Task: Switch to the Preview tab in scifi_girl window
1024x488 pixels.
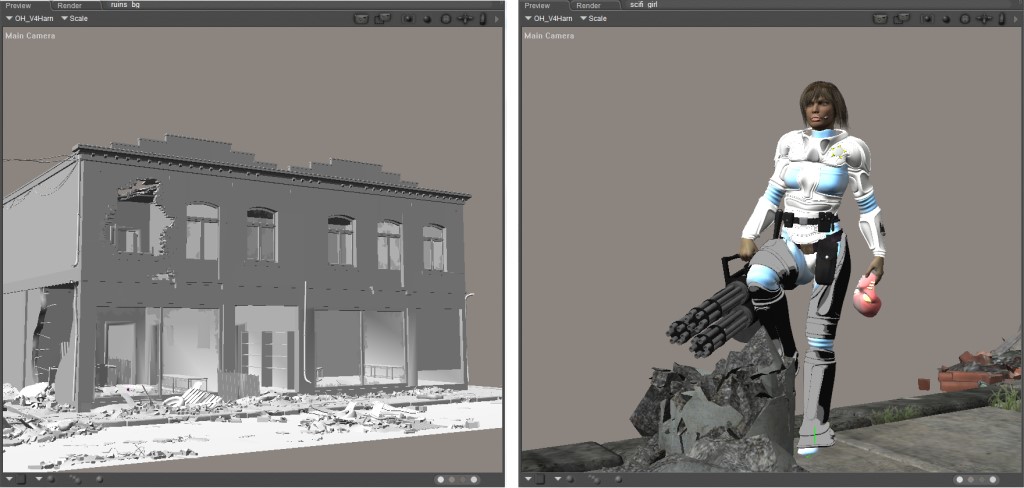Action: point(537,5)
